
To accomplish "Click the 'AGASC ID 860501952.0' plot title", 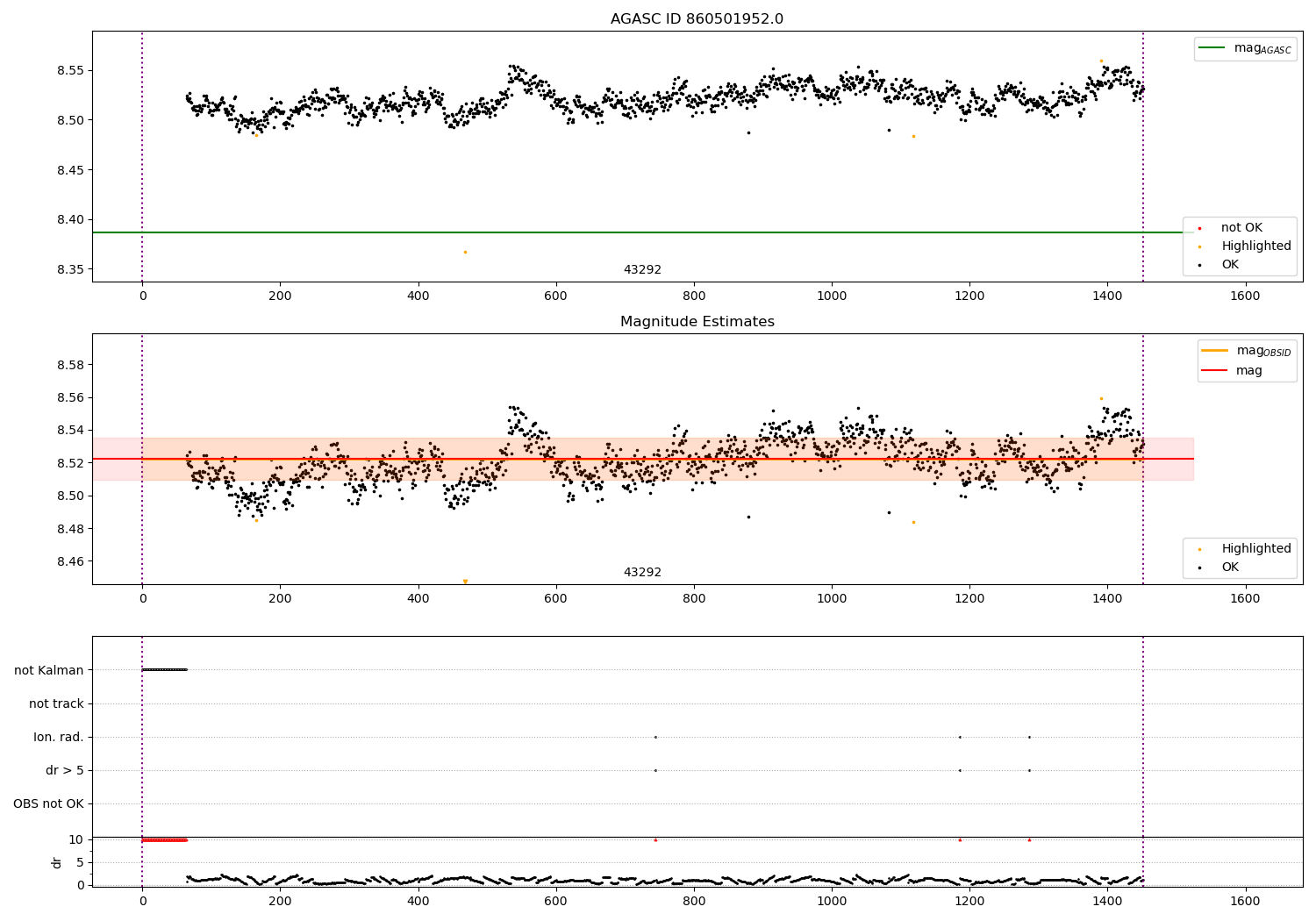I will coord(697,19).
